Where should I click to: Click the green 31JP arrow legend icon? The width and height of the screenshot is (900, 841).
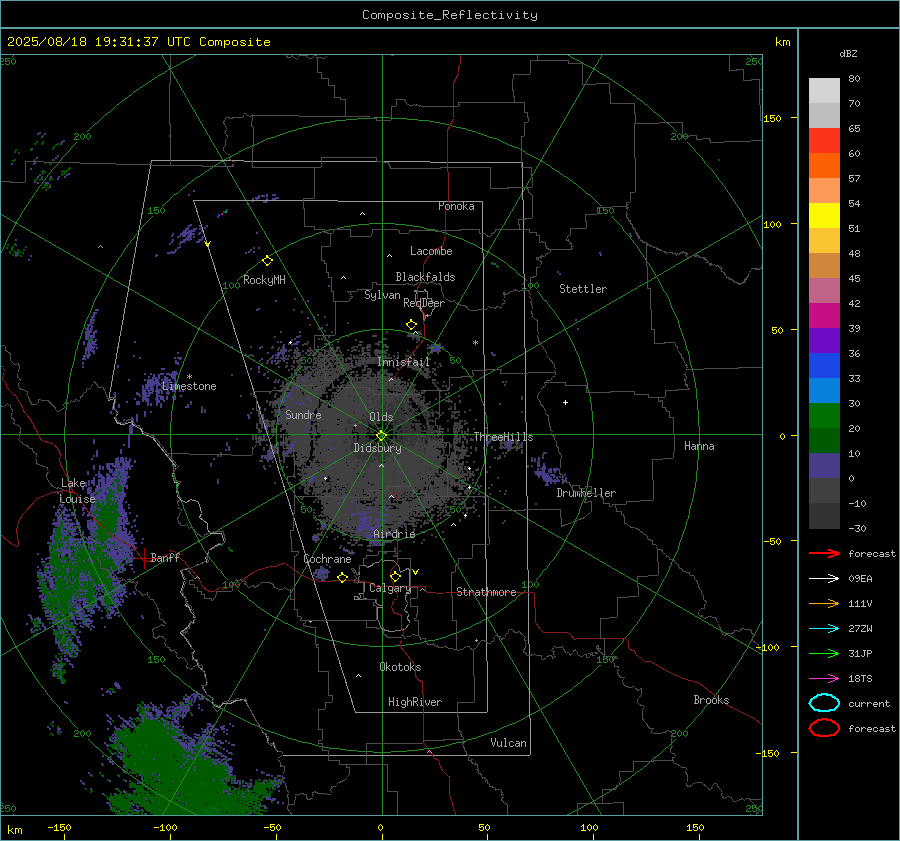[x=824, y=653]
